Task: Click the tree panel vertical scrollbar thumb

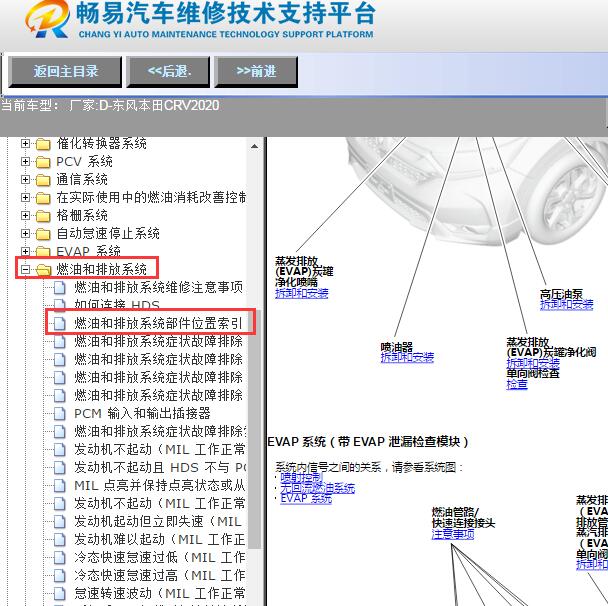Action: tap(254, 428)
